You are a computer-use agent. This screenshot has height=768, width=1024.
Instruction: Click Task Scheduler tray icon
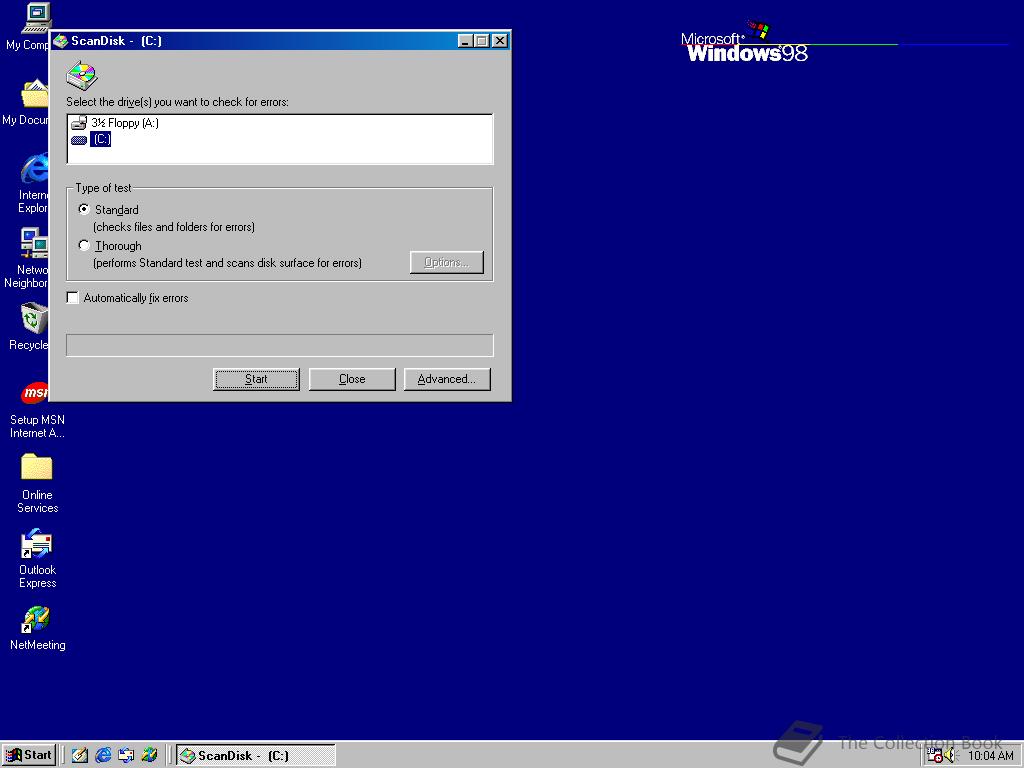(935, 756)
